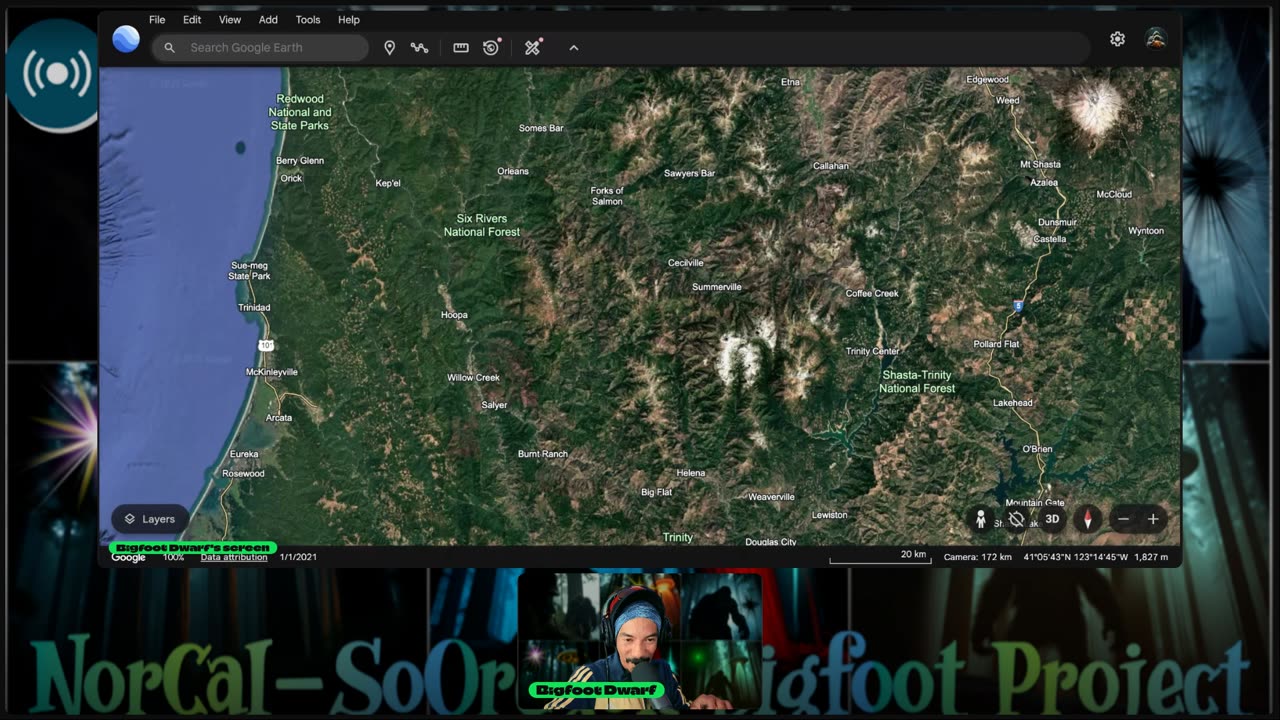The image size is (1280, 720).
Task: Select the Arcata map label
Action: pyautogui.click(x=279, y=418)
